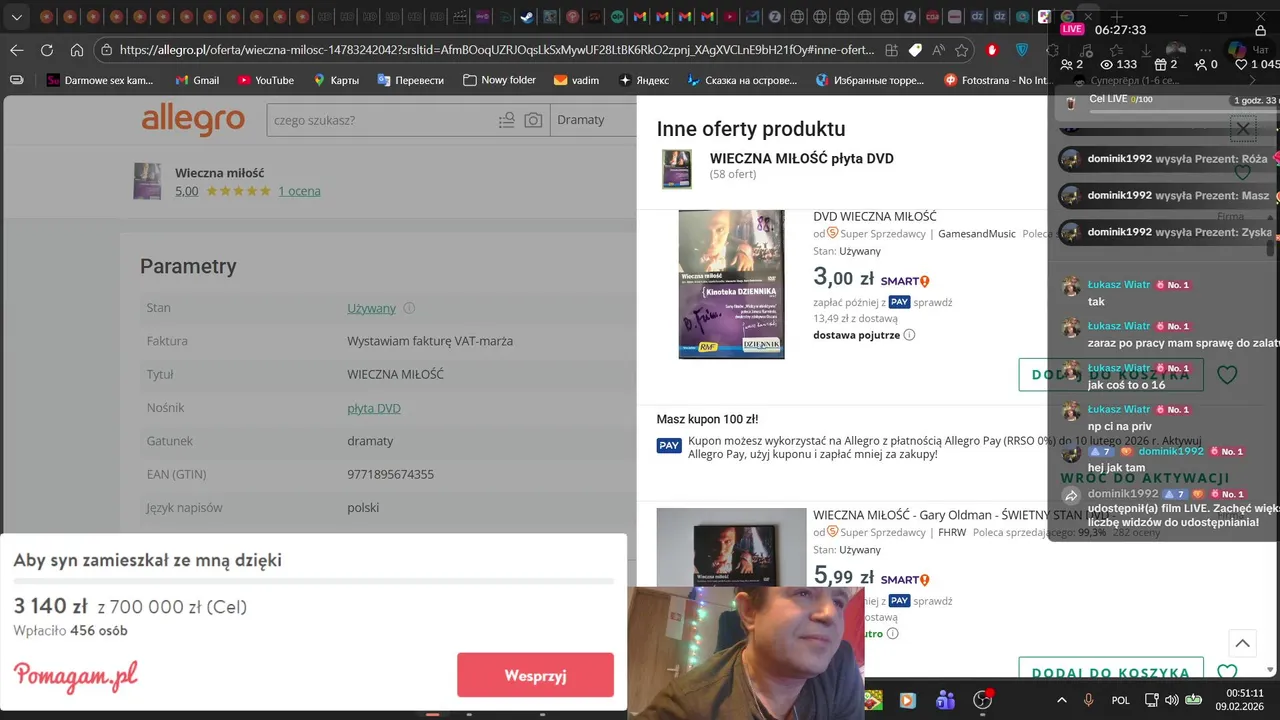Show info icon next to Używany
The image size is (1280, 720).
coord(409,308)
